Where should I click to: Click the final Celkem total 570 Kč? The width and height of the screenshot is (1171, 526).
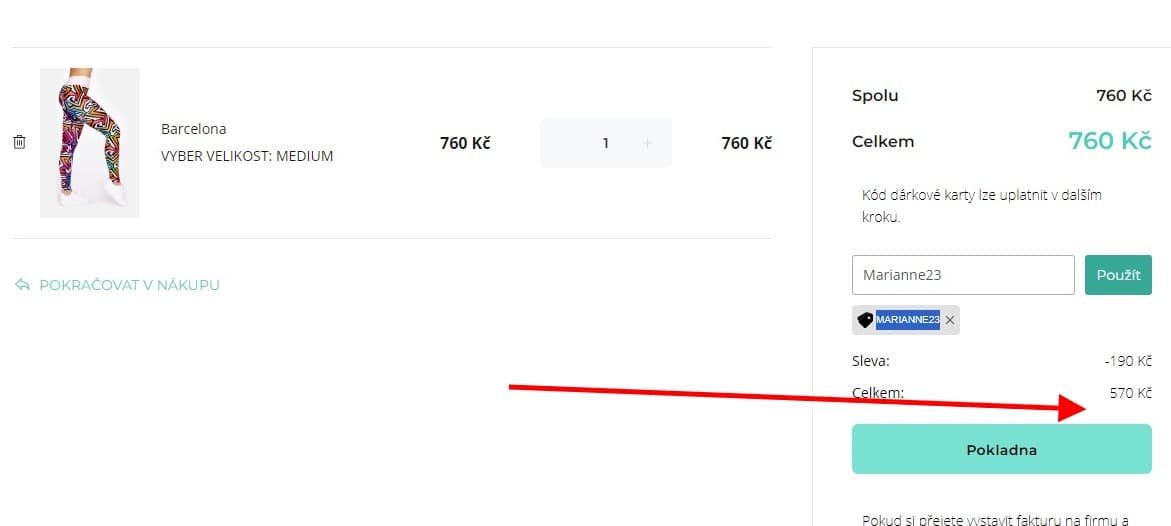(x=1130, y=393)
